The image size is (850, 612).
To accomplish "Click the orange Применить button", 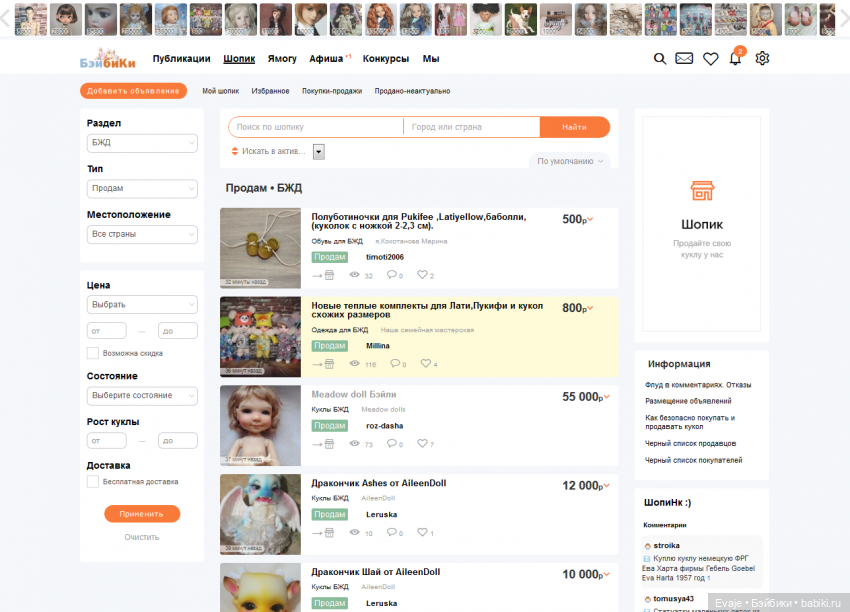I will pos(142,514).
